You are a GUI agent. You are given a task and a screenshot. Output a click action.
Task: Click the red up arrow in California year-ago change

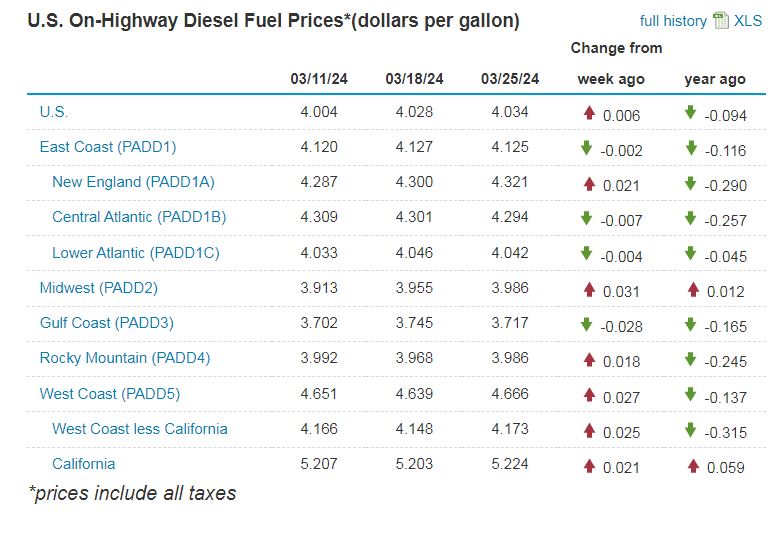[692, 465]
